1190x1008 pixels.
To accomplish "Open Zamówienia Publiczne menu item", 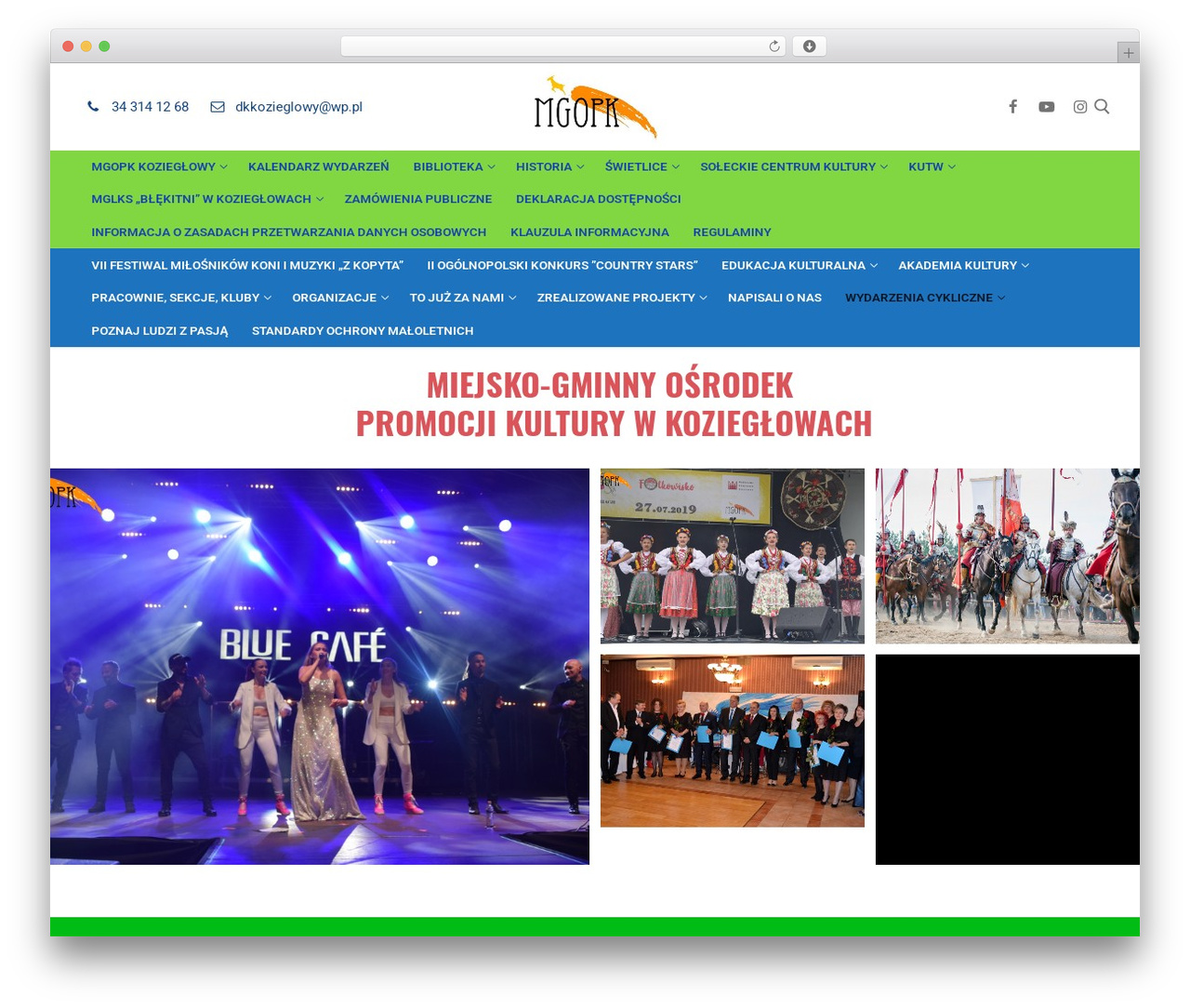I will 418,199.
